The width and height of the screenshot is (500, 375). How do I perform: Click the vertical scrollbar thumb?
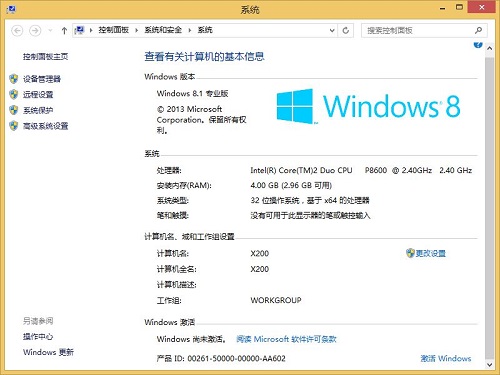489,207
